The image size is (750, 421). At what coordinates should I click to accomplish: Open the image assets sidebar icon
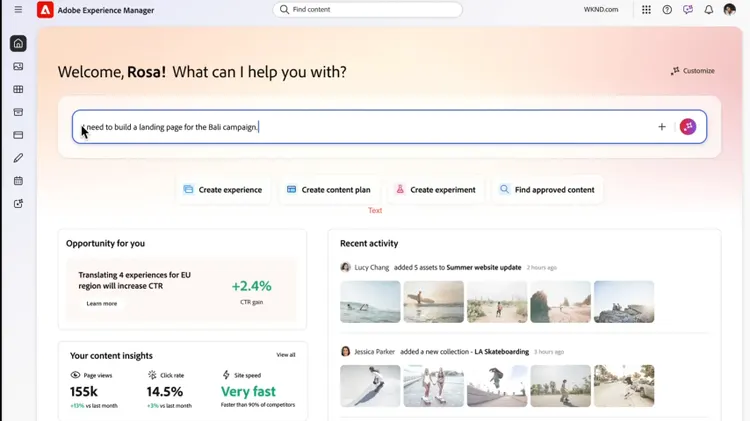point(18,66)
